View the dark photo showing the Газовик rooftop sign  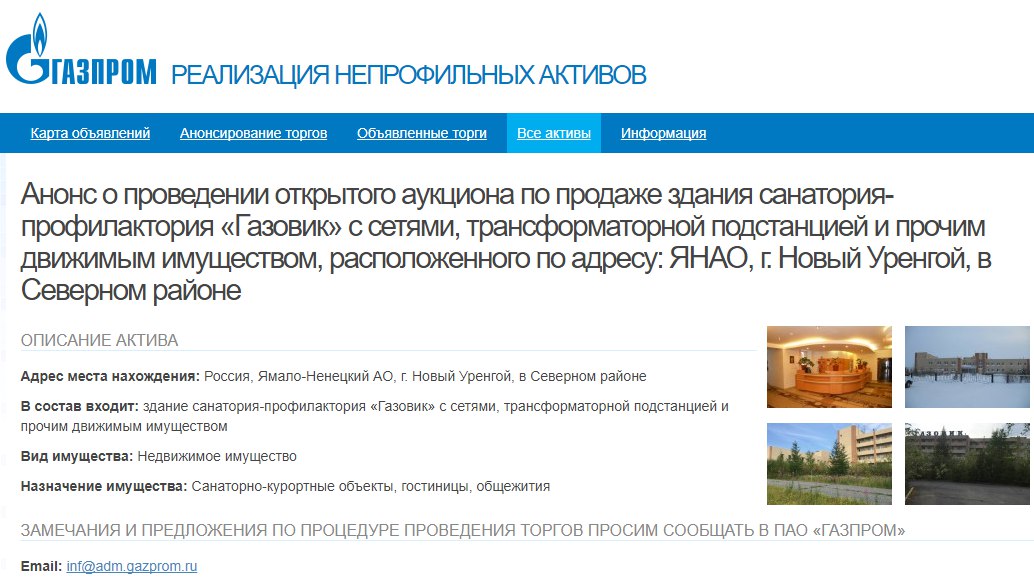(x=967, y=464)
